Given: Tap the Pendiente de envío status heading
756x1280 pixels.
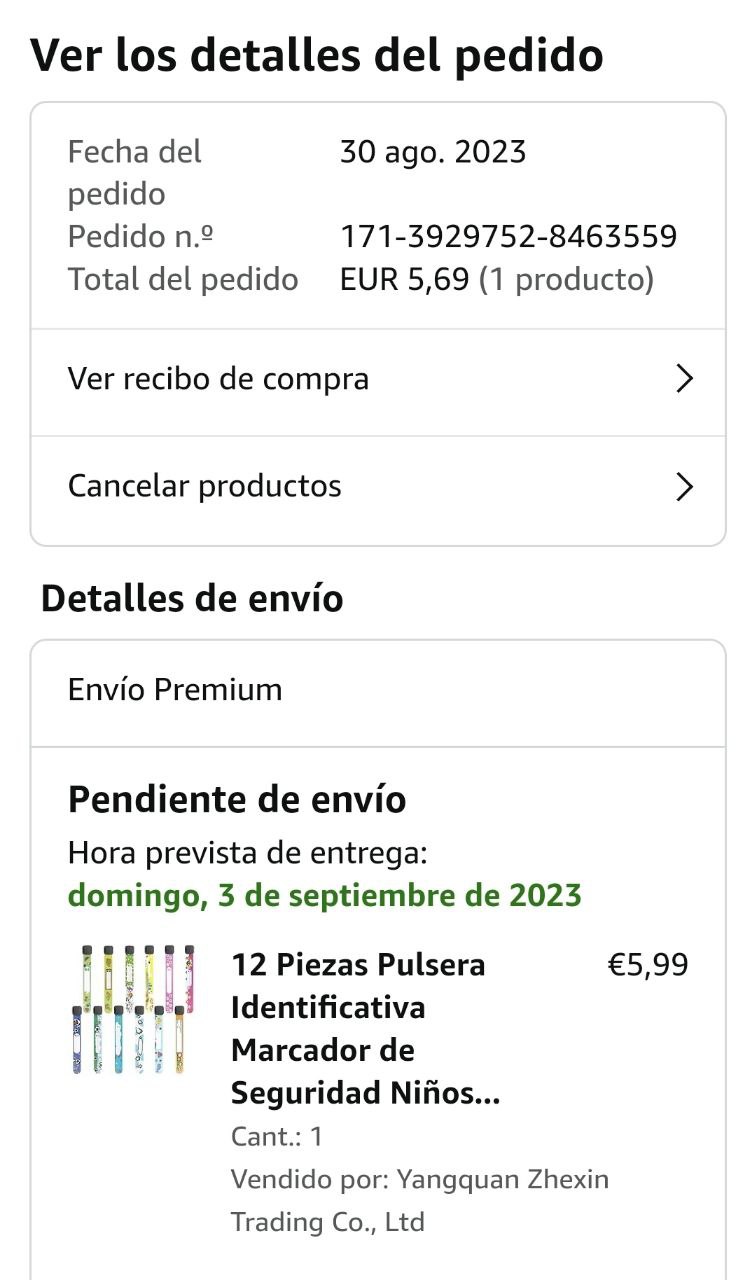Looking at the screenshot, I should 237,800.
